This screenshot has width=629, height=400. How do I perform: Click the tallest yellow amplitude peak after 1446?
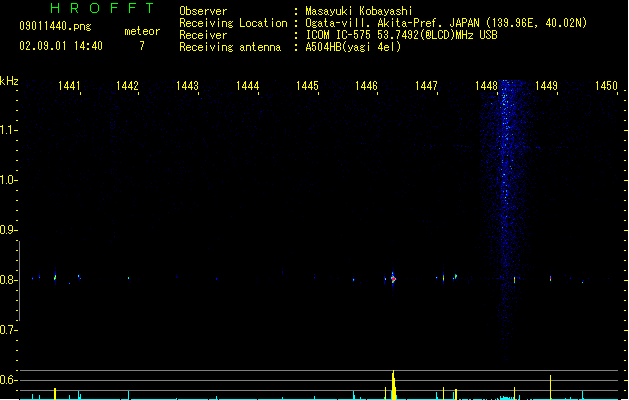pyautogui.click(x=394, y=385)
